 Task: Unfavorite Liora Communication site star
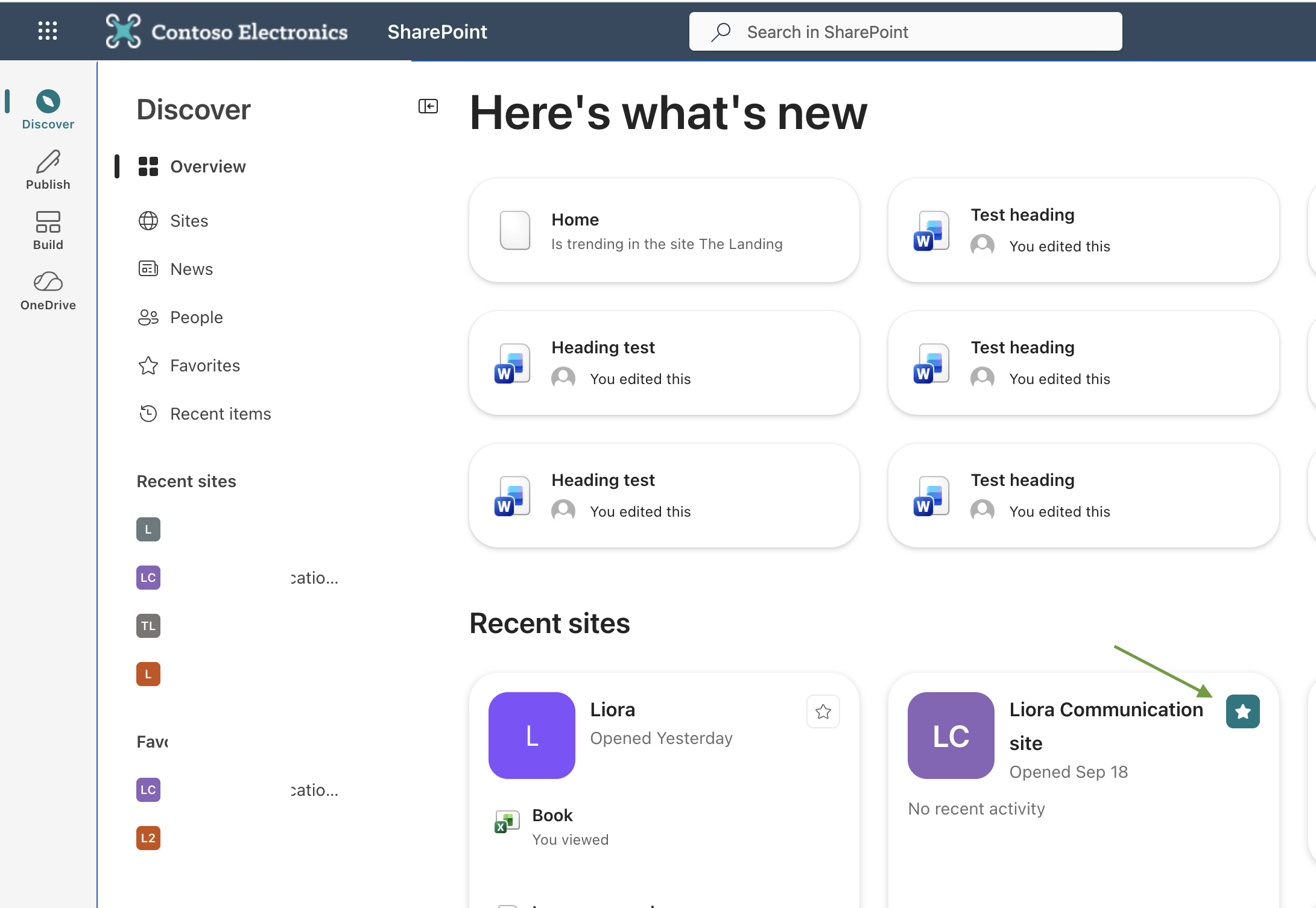click(x=1242, y=711)
